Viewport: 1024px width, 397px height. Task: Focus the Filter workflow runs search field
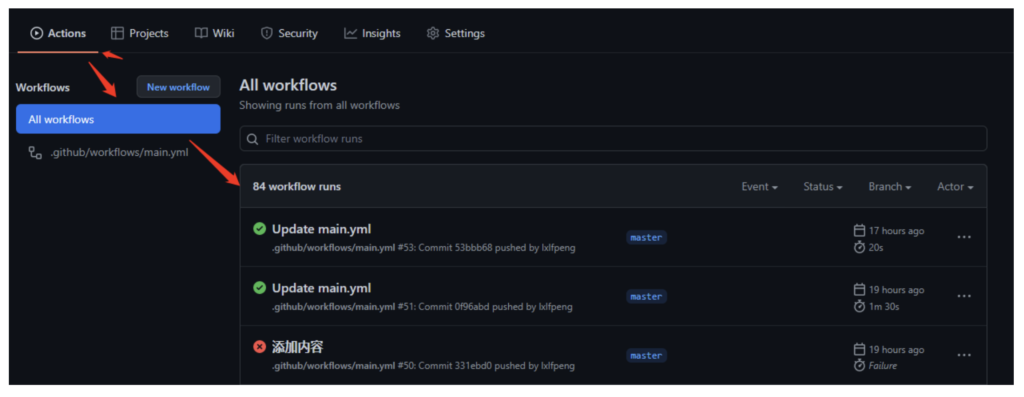[x=613, y=138]
